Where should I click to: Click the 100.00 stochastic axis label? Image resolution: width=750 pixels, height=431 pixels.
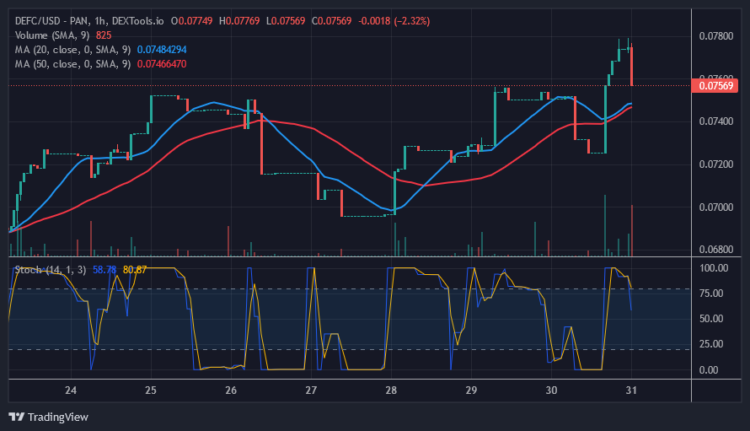coord(714,268)
